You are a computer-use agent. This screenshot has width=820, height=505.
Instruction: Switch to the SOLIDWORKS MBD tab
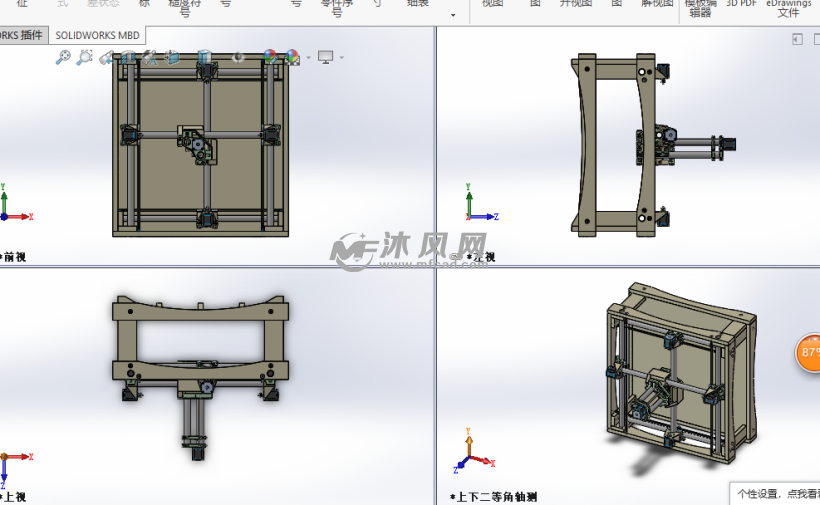(97, 35)
